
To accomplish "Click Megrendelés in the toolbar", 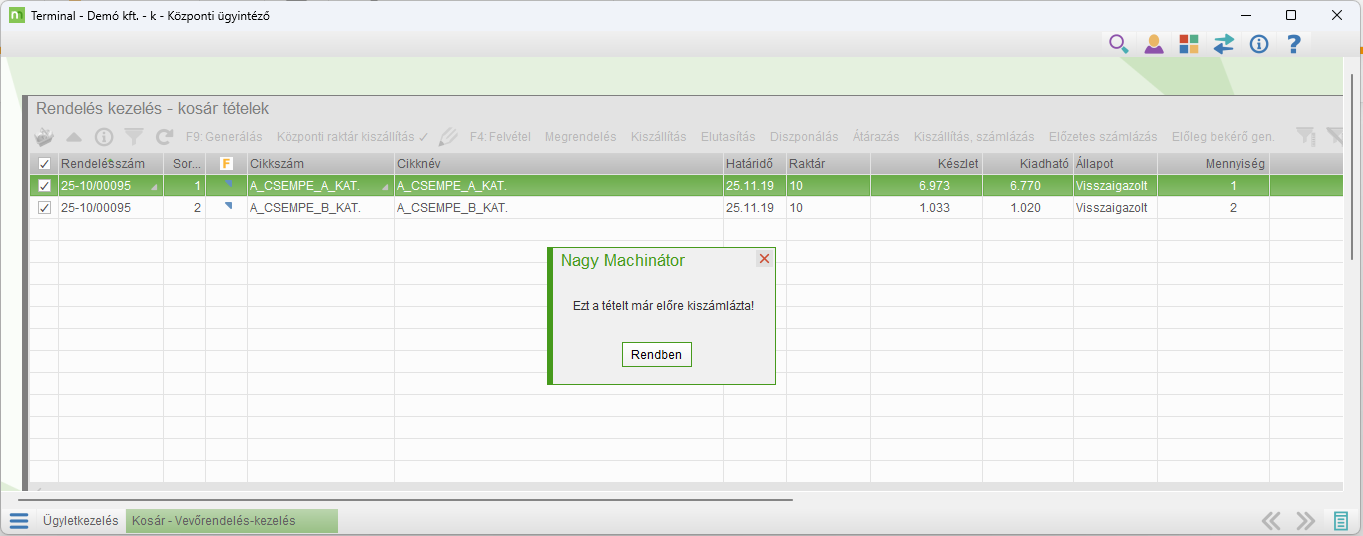I will tap(580, 136).
